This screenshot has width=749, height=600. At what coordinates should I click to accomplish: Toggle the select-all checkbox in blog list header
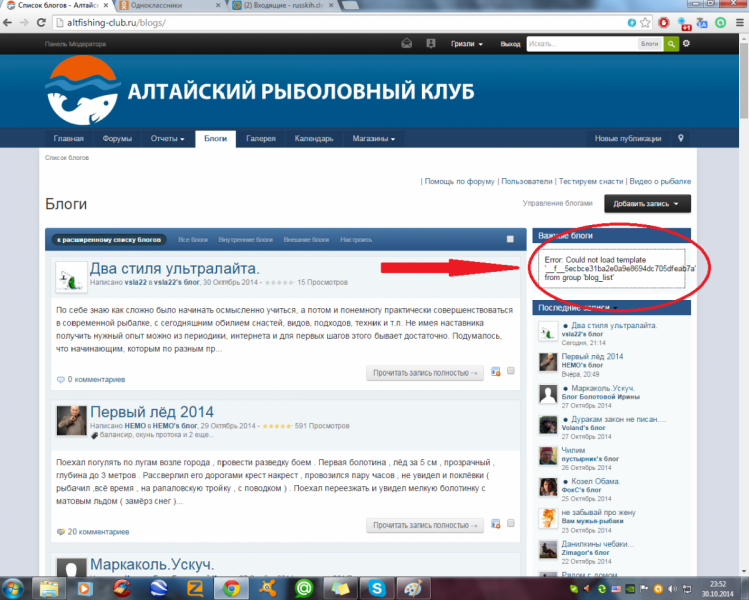[x=510, y=239]
